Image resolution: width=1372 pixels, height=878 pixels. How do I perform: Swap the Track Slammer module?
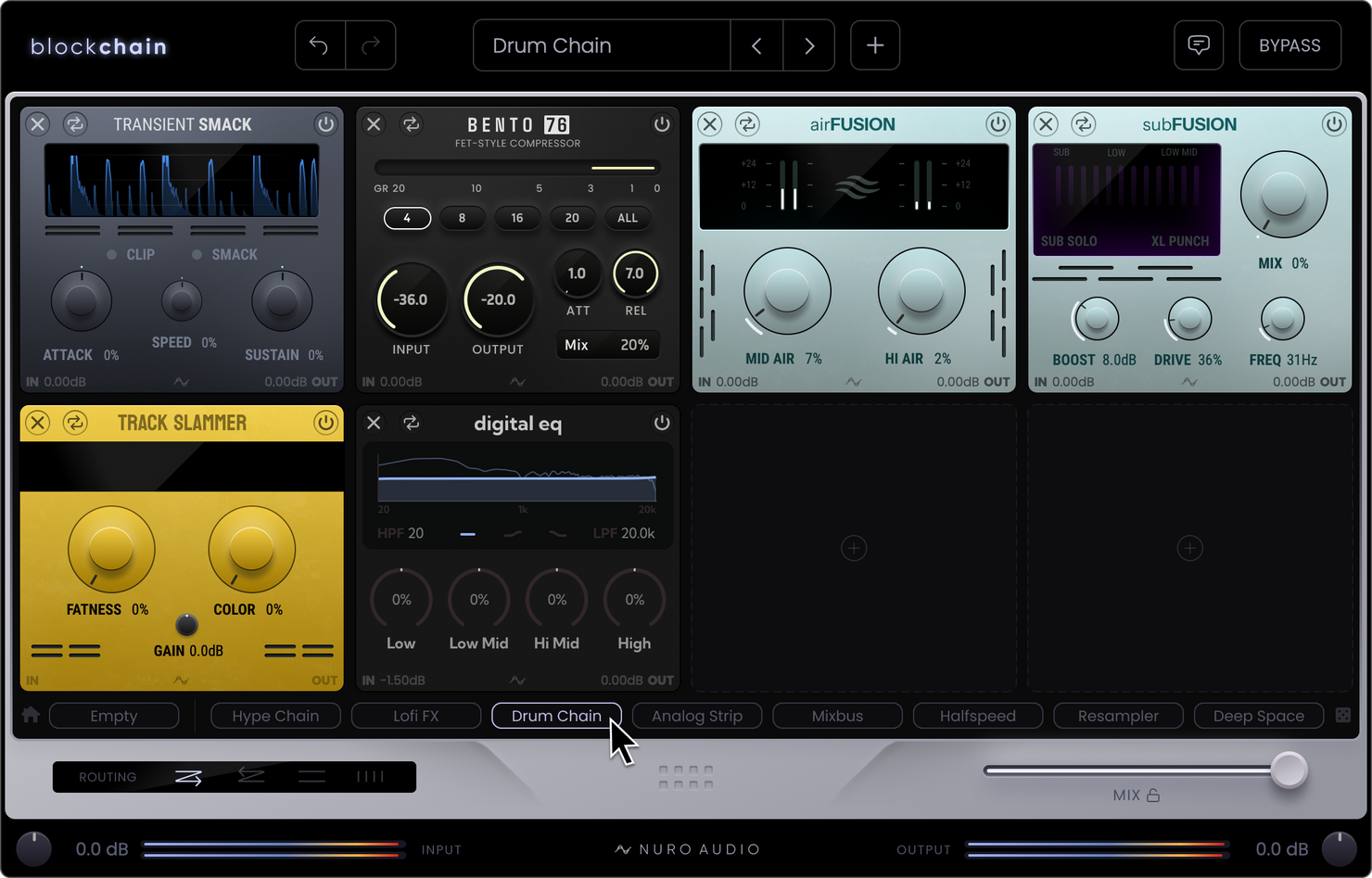75,423
